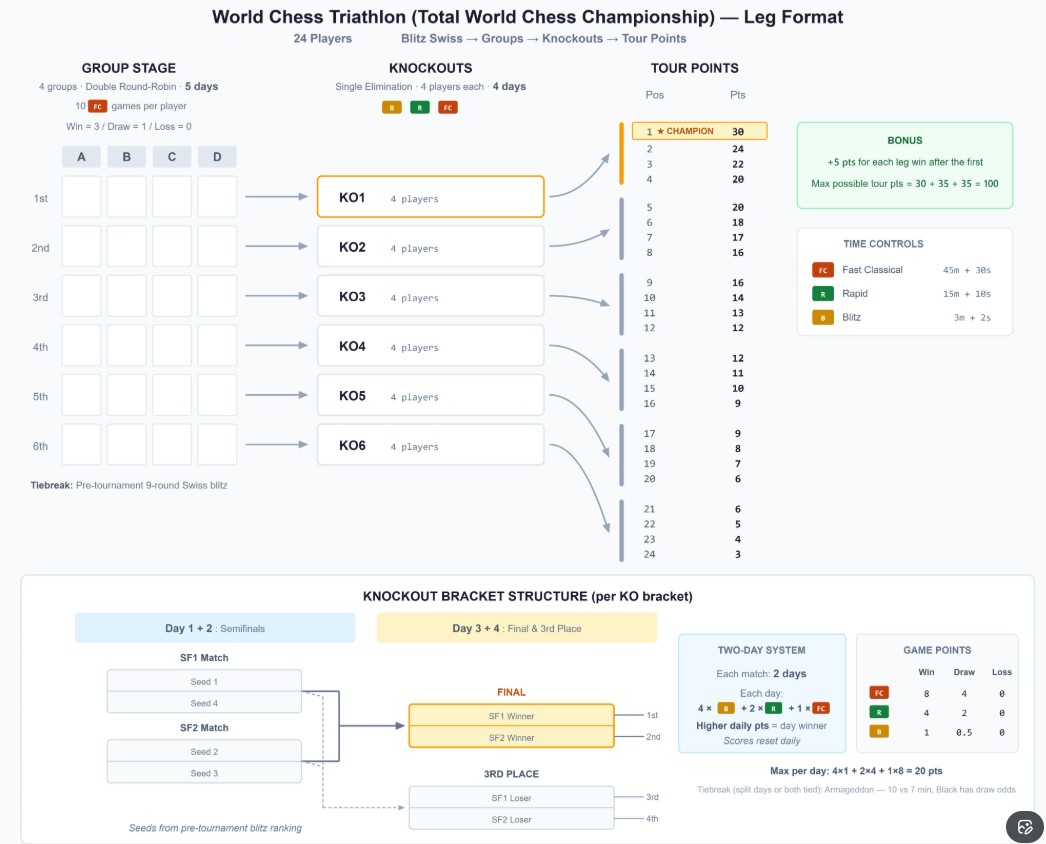The width and height of the screenshot is (1046, 844).
Task: Click the FC badge beside Fast Classical
Action: pos(822,270)
